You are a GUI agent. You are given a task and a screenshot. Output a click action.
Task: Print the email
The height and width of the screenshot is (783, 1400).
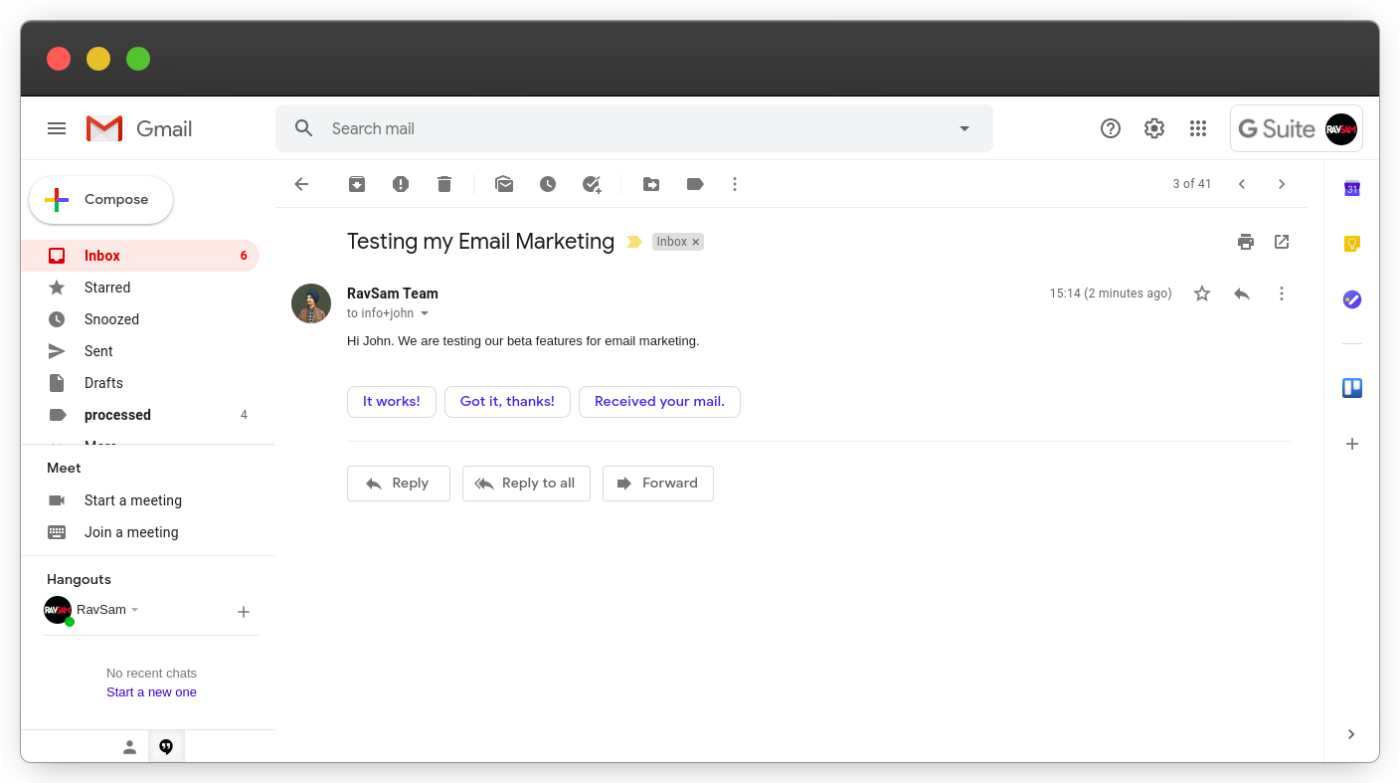1245,241
